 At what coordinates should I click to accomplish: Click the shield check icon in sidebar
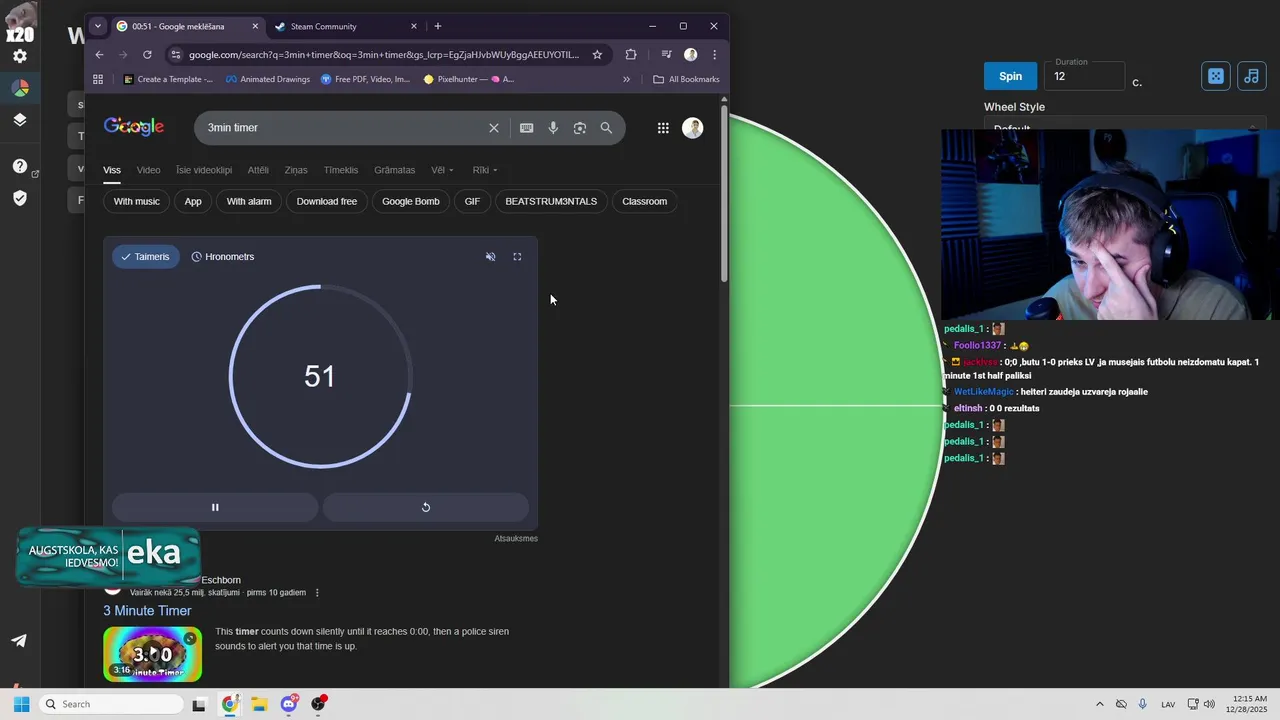point(20,198)
